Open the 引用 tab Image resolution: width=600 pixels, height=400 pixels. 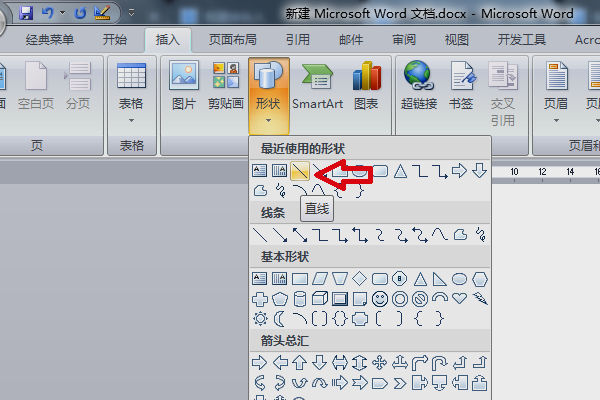click(x=297, y=40)
